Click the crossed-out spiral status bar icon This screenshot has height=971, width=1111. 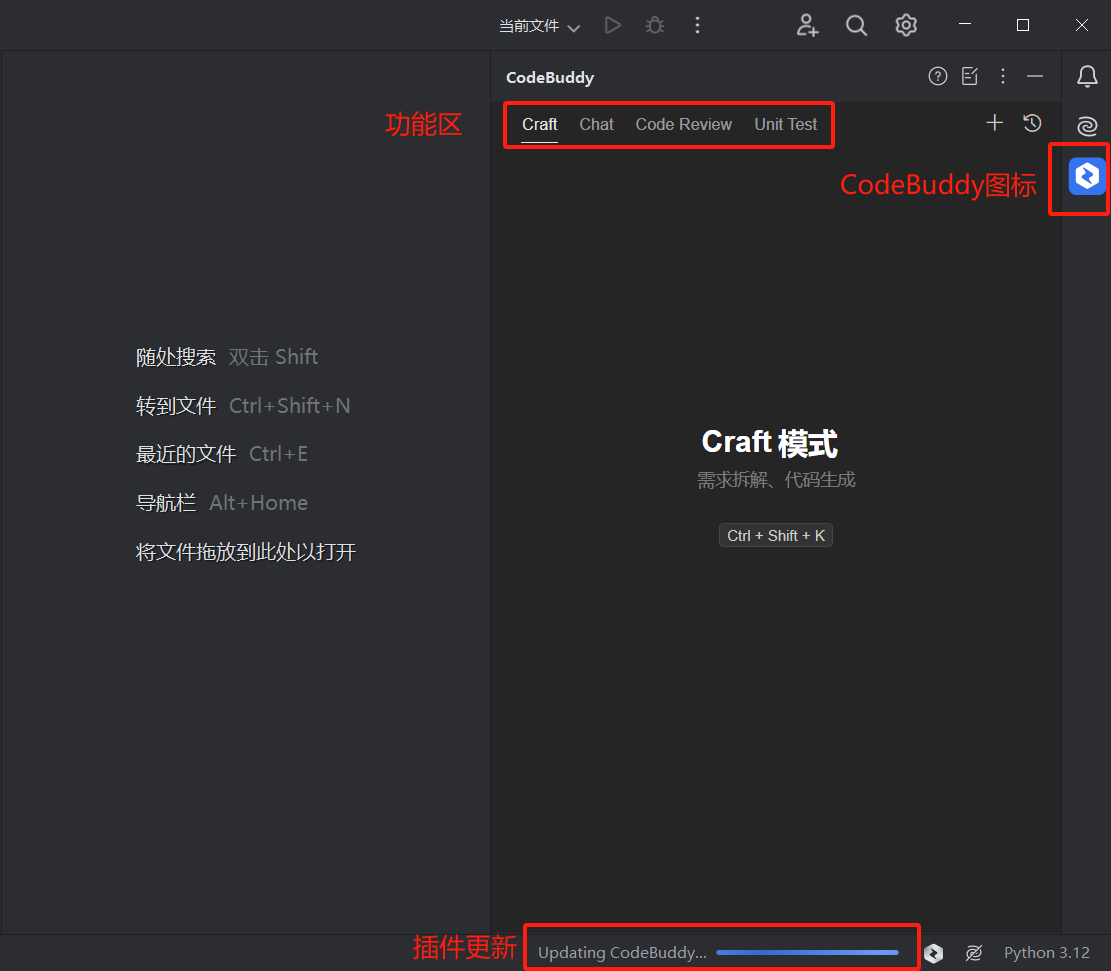coord(974,953)
